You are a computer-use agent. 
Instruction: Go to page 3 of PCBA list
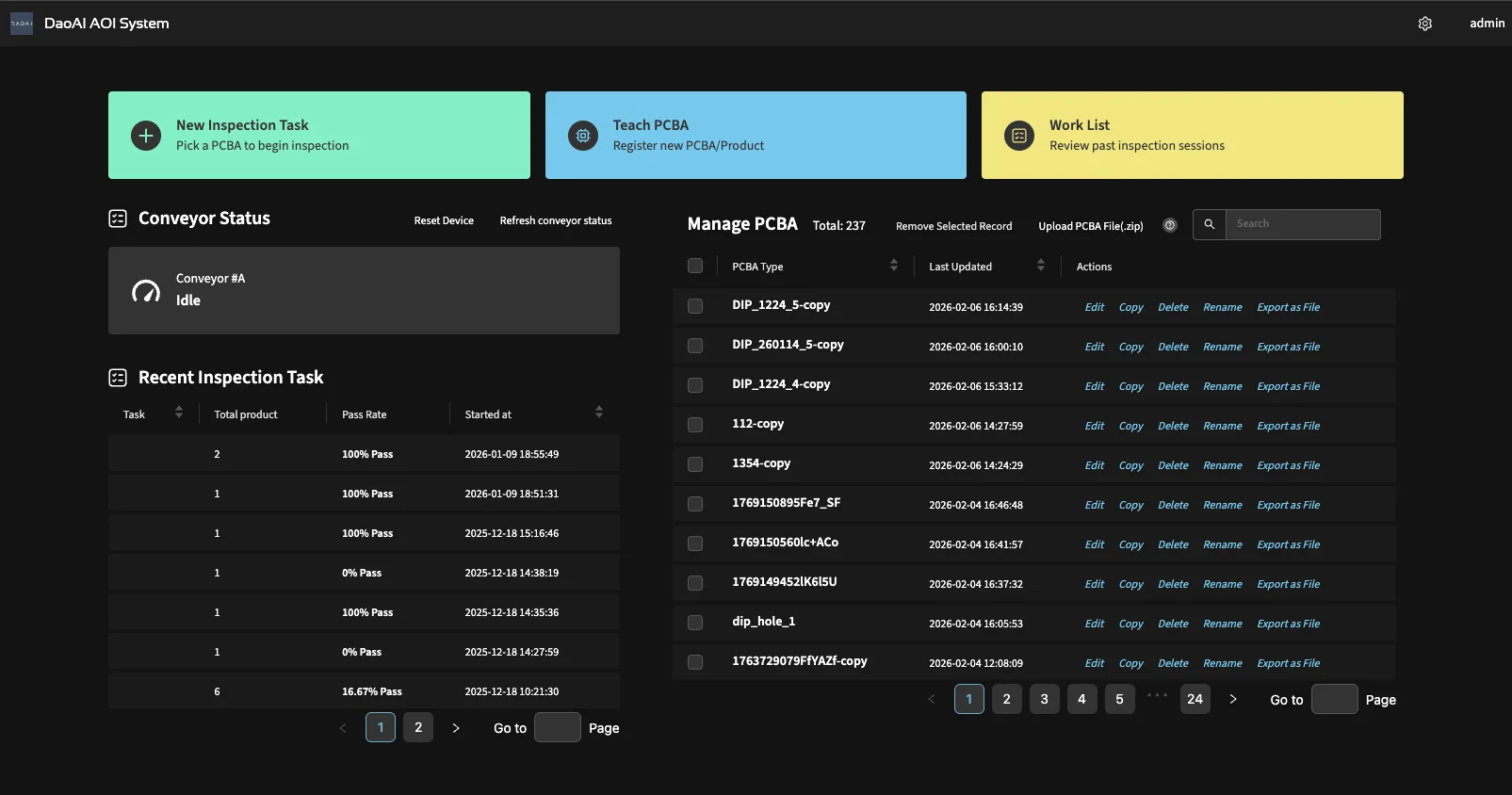(x=1044, y=699)
